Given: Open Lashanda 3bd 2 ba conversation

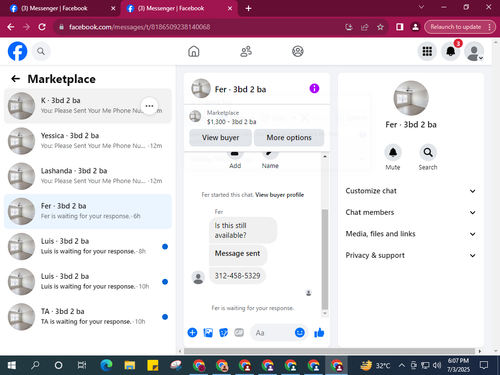Looking at the screenshot, I should 88,176.
